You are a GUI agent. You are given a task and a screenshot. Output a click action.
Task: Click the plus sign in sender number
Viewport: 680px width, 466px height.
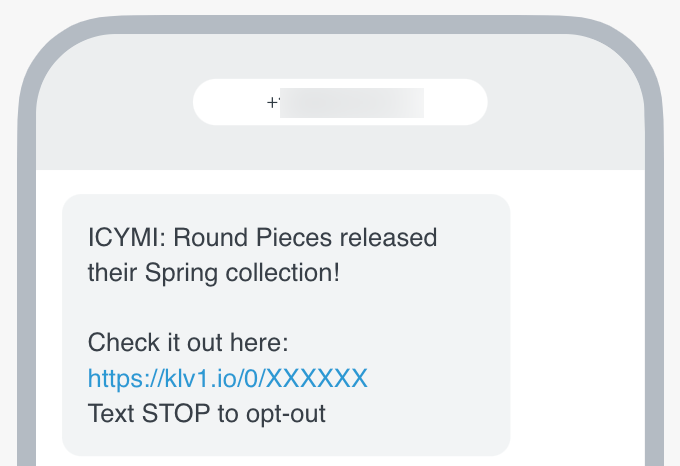click(272, 102)
